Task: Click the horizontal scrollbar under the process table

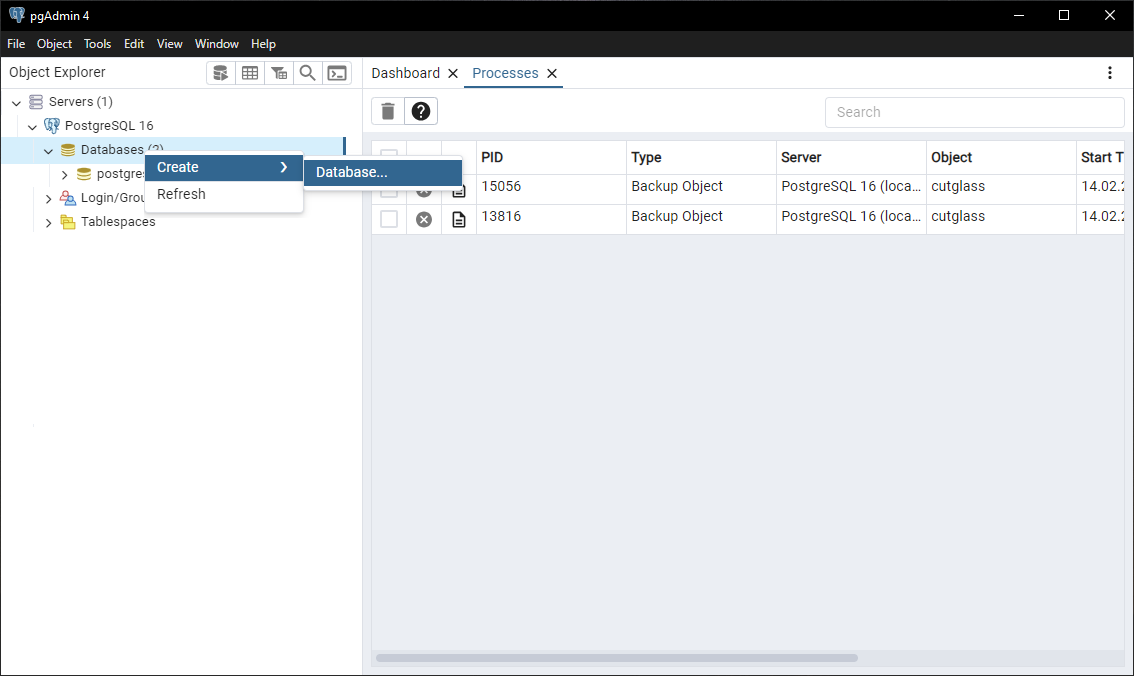Action: click(616, 658)
